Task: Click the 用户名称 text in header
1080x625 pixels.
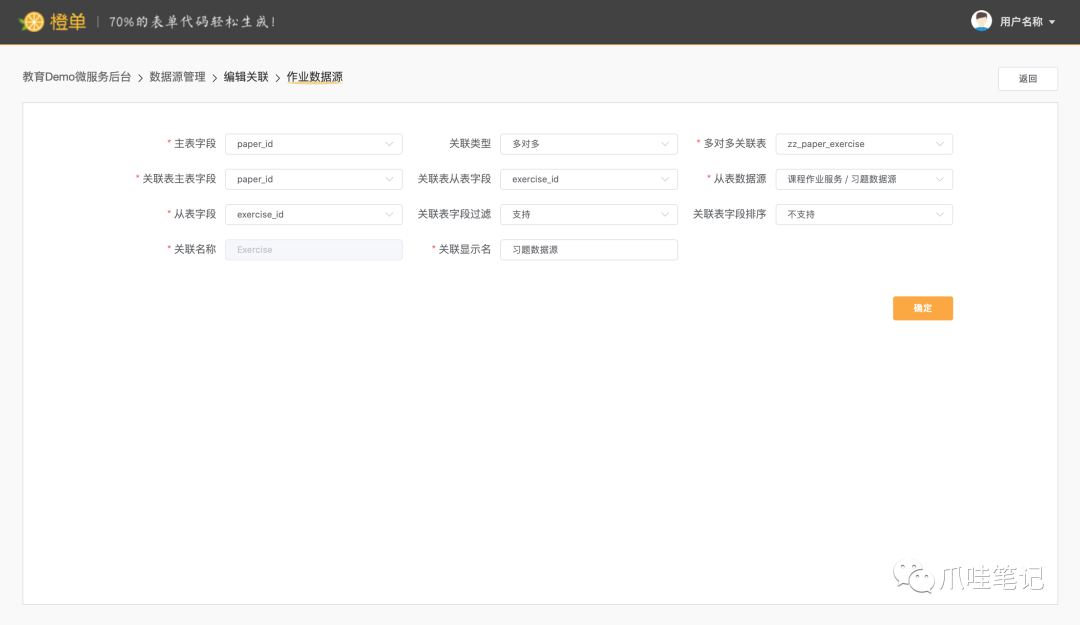Action: [x=1021, y=22]
